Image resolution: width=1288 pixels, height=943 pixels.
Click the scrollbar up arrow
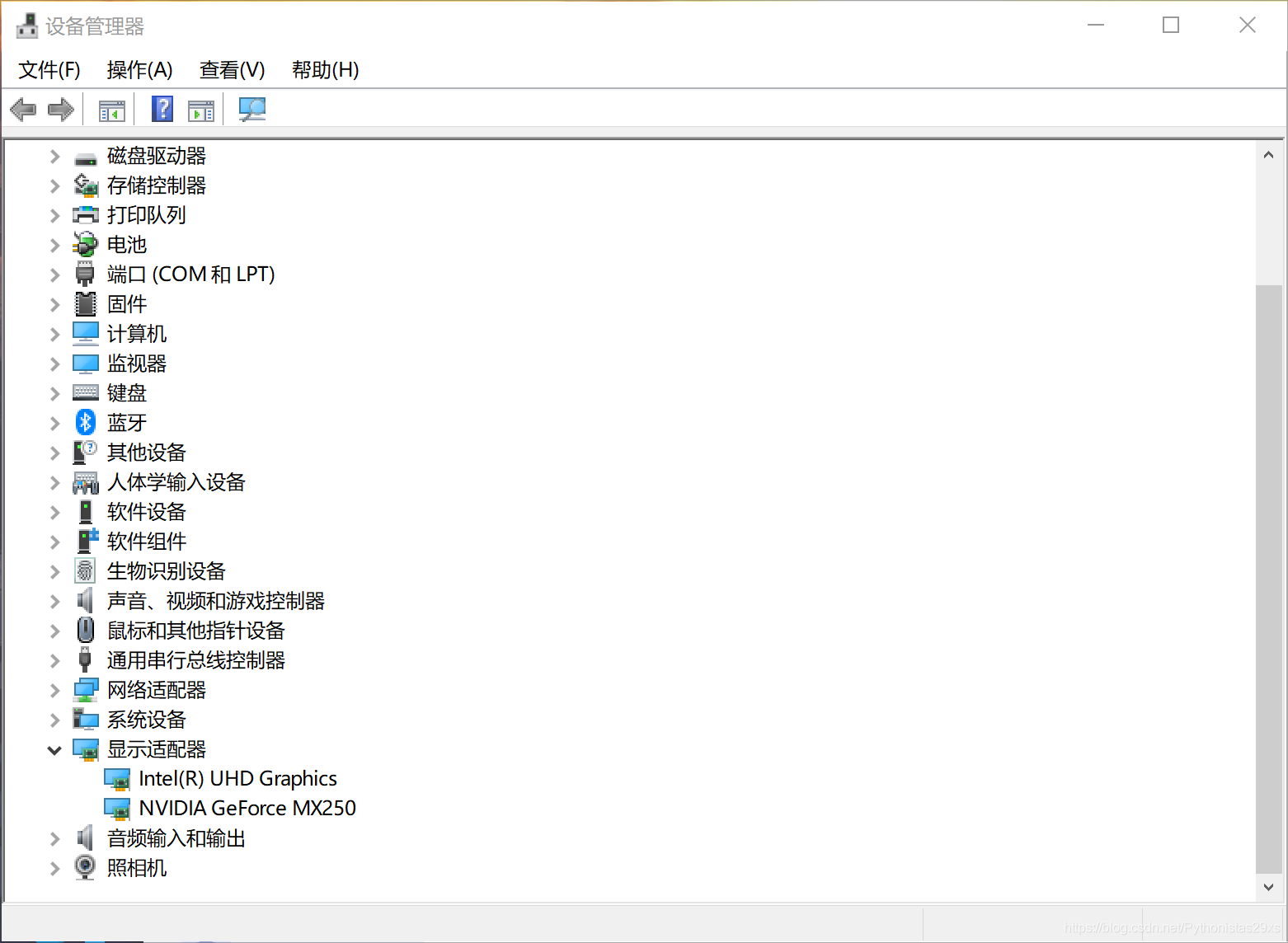[x=1268, y=155]
